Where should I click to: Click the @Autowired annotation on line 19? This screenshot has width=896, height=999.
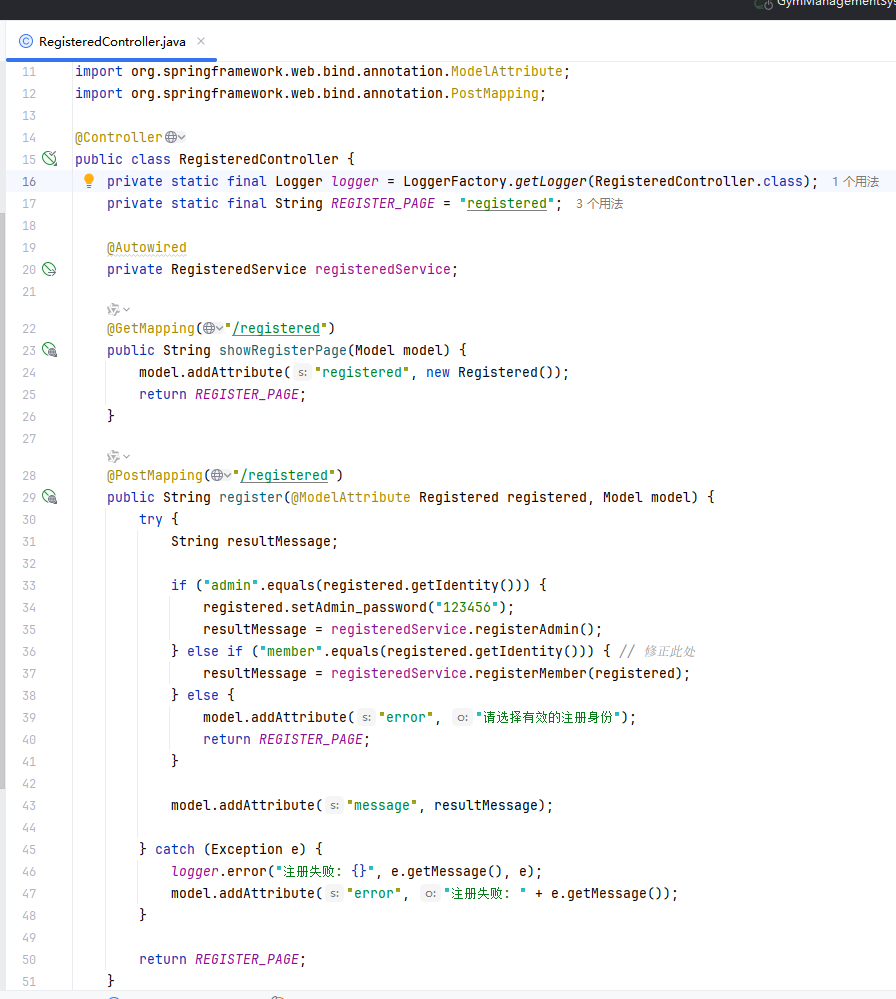(147, 247)
